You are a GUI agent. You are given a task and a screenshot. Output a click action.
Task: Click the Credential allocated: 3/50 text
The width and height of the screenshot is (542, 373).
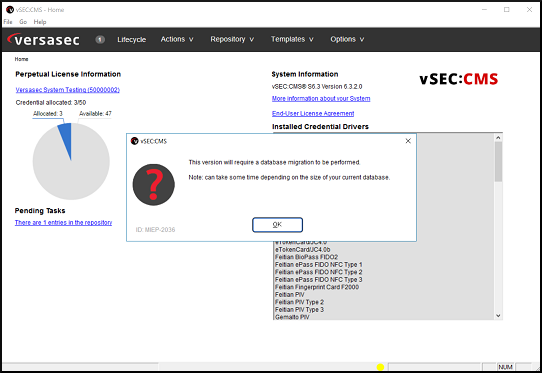[51, 102]
